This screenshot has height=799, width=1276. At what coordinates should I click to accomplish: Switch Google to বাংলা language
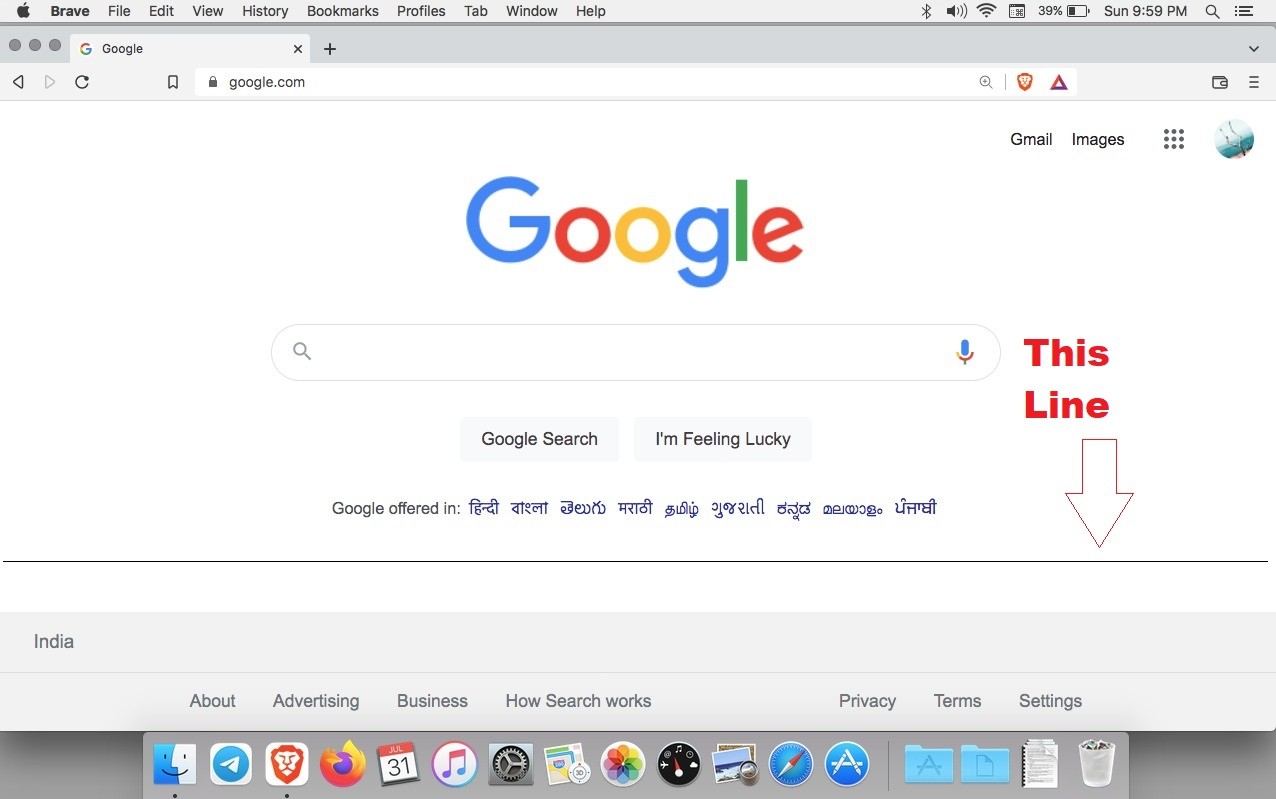point(529,508)
